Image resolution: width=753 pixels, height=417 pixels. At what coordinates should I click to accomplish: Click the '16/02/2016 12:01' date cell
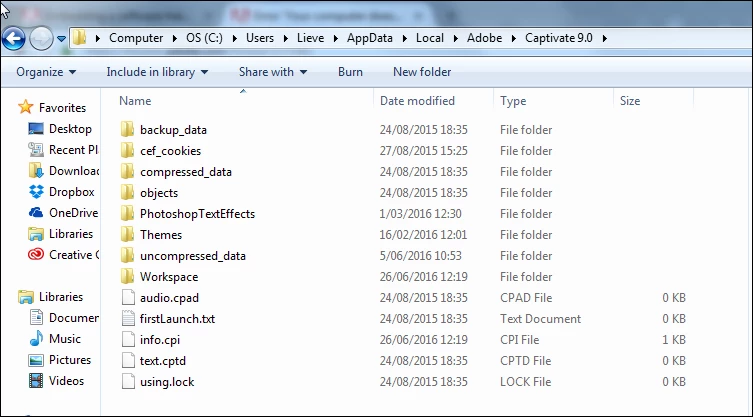click(423, 234)
